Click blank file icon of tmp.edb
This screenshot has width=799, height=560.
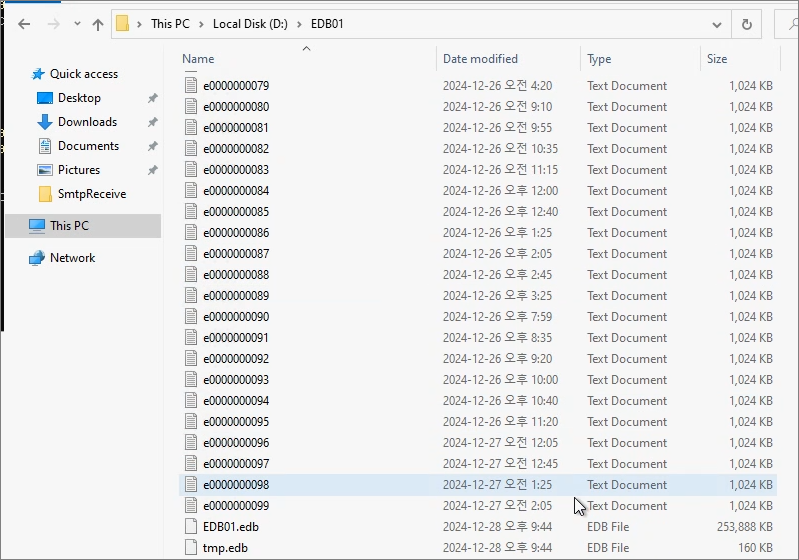pyautogui.click(x=191, y=548)
